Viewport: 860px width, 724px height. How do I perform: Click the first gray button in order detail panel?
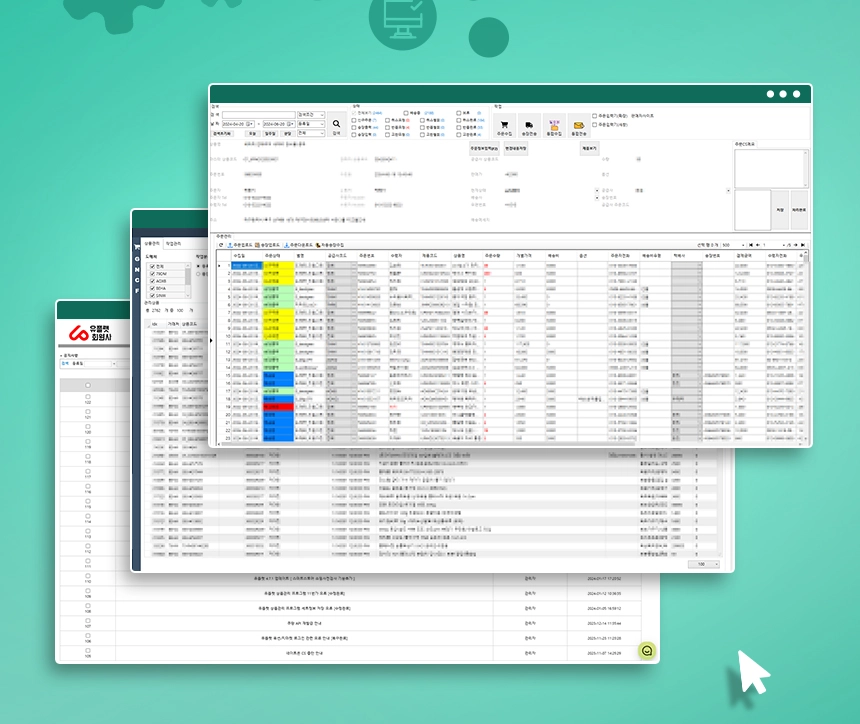484,149
